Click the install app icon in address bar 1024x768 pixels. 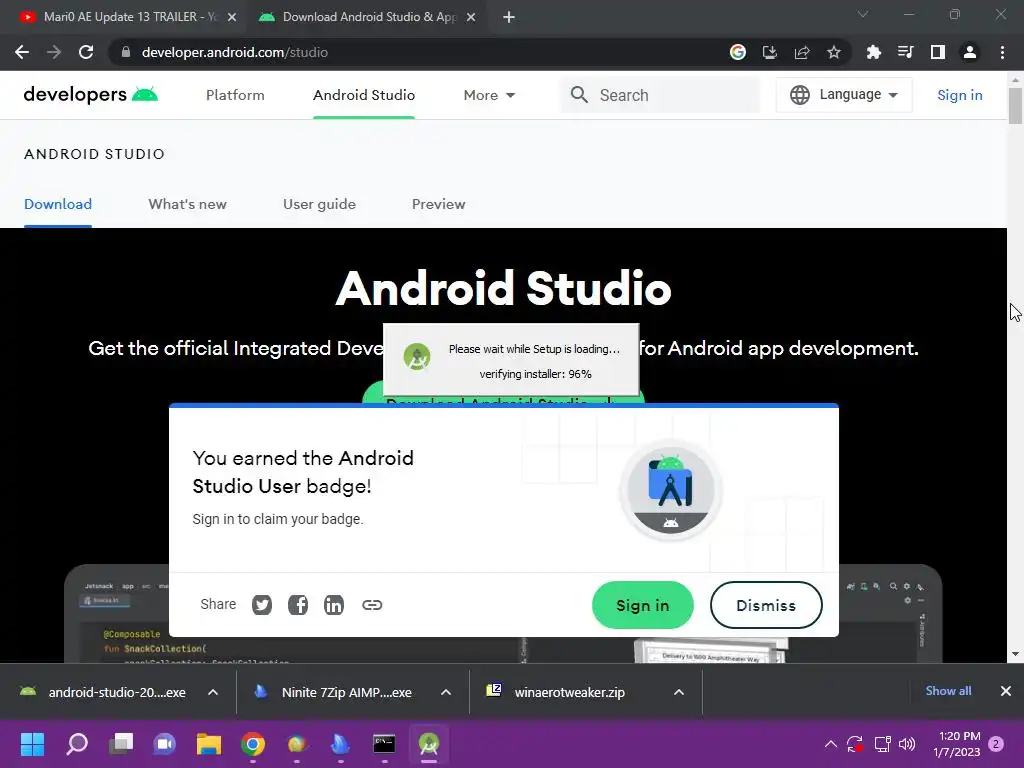(x=769, y=52)
